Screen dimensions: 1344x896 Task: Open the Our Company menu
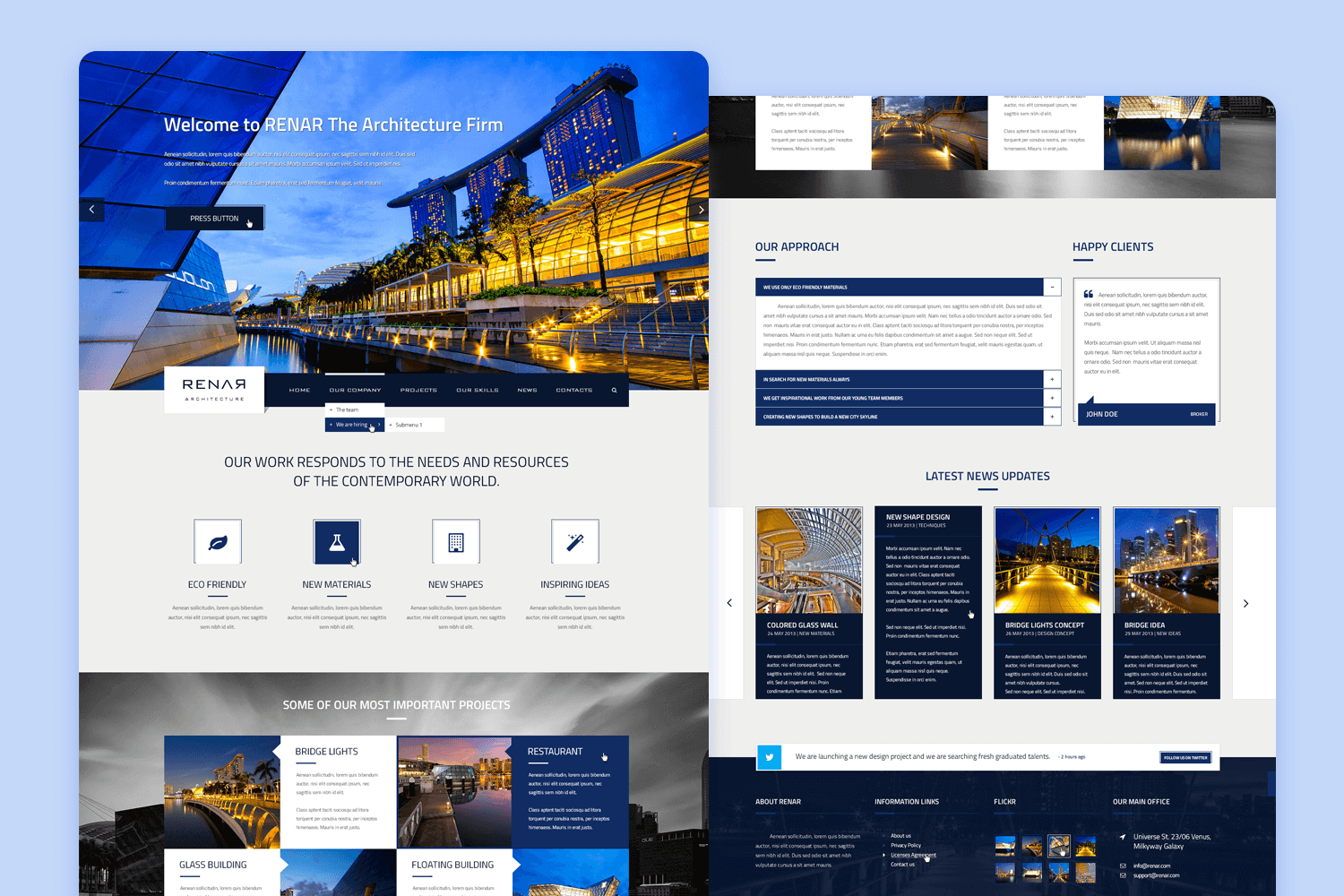[x=355, y=390]
